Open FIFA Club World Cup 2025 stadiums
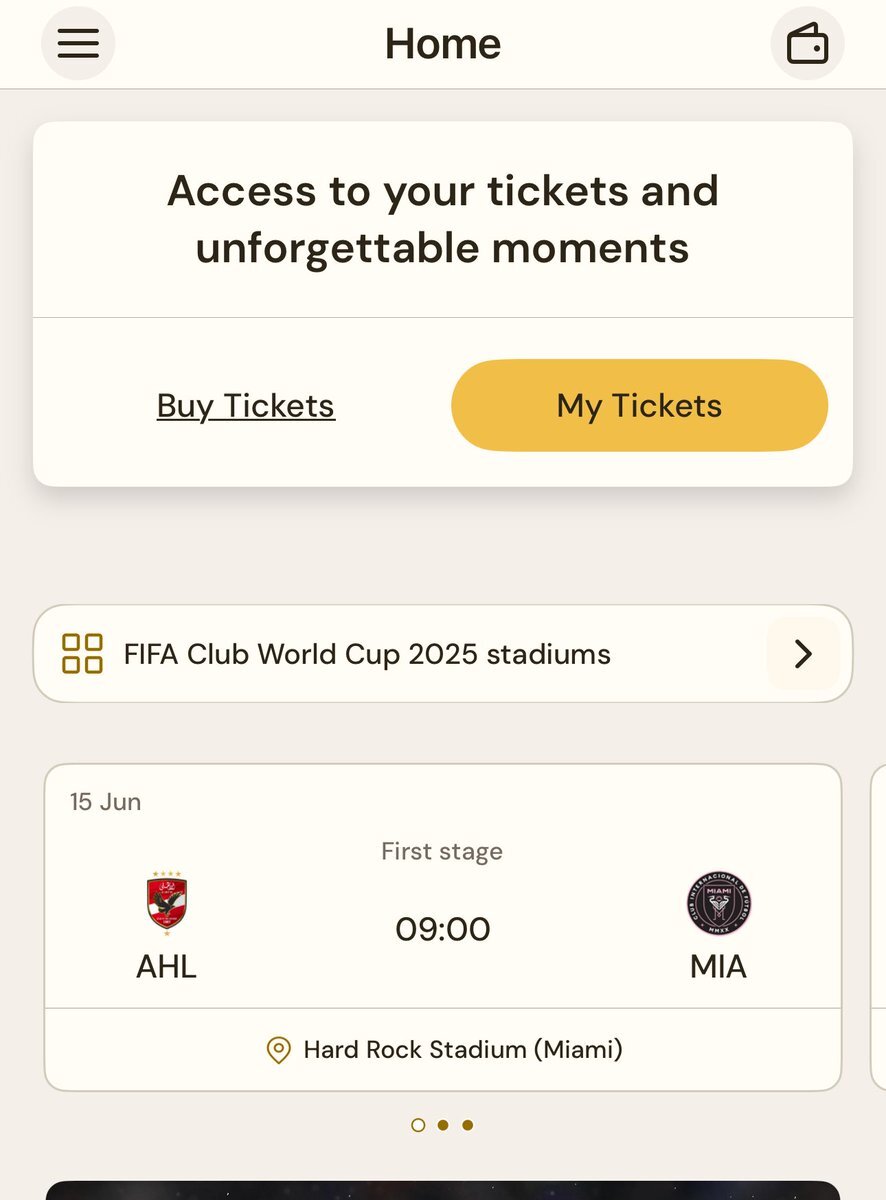This screenshot has width=886, height=1200. click(x=443, y=654)
